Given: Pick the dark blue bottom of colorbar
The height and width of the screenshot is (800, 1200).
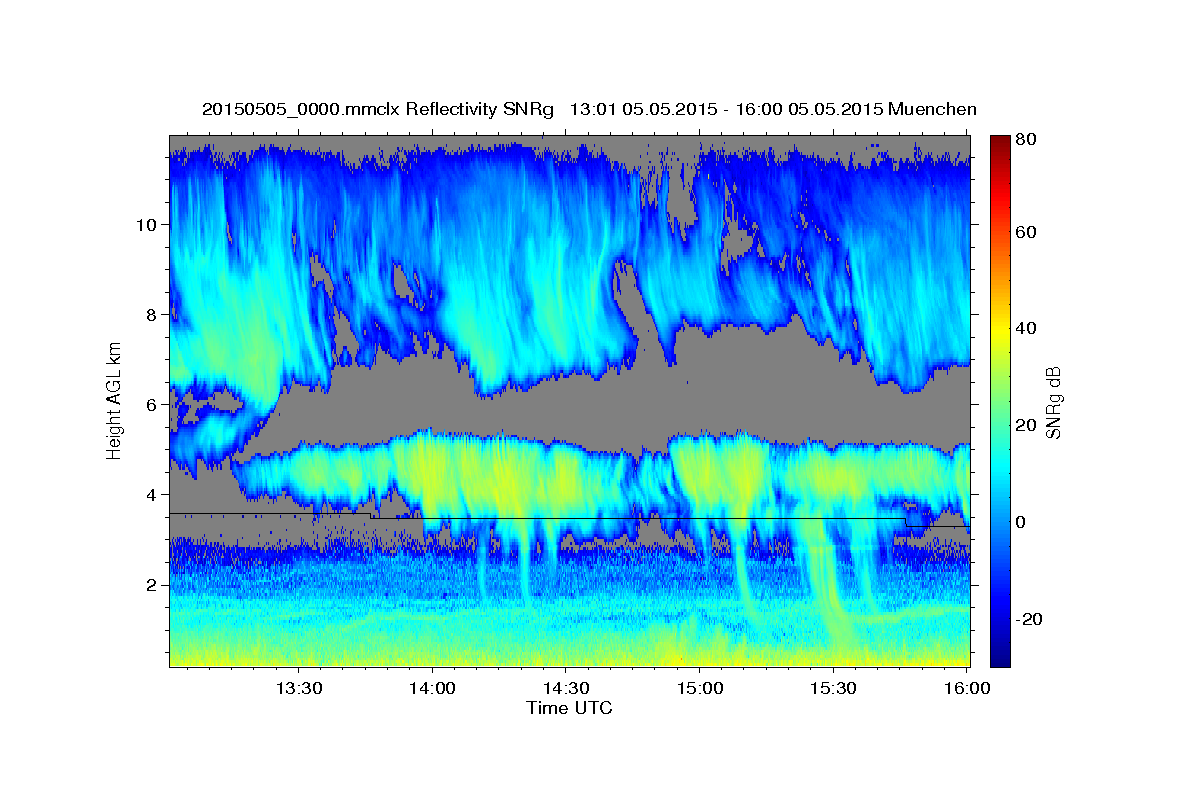Looking at the screenshot, I should click(x=1000, y=655).
